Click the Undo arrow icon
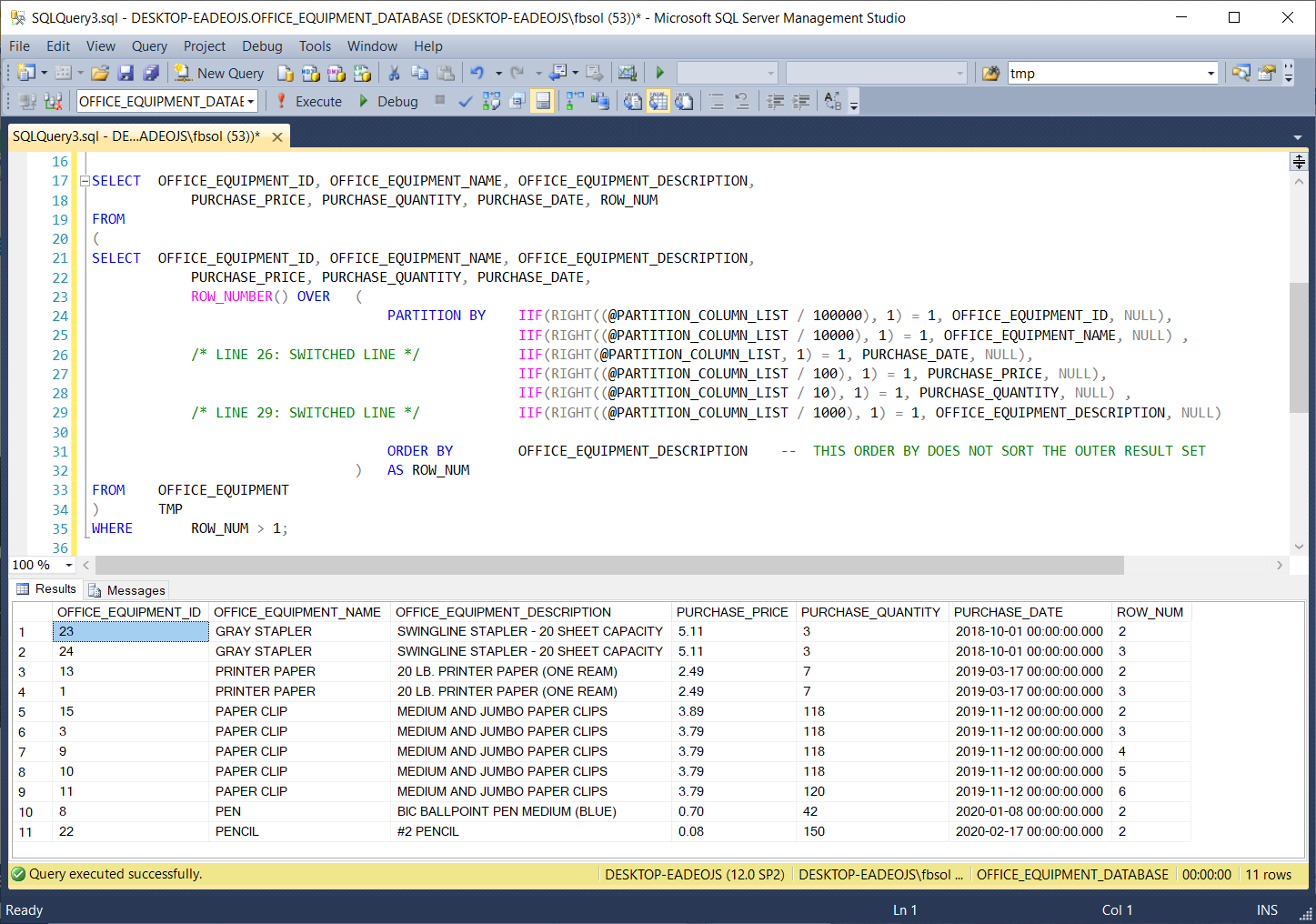This screenshot has height=924, width=1316. [477, 74]
